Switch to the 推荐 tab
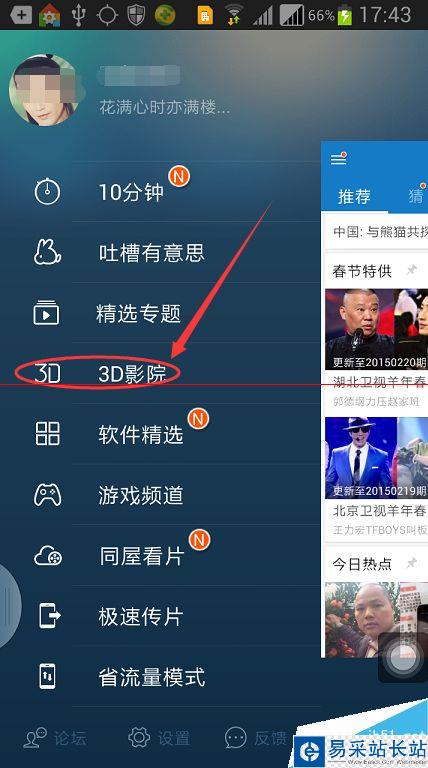 354,196
